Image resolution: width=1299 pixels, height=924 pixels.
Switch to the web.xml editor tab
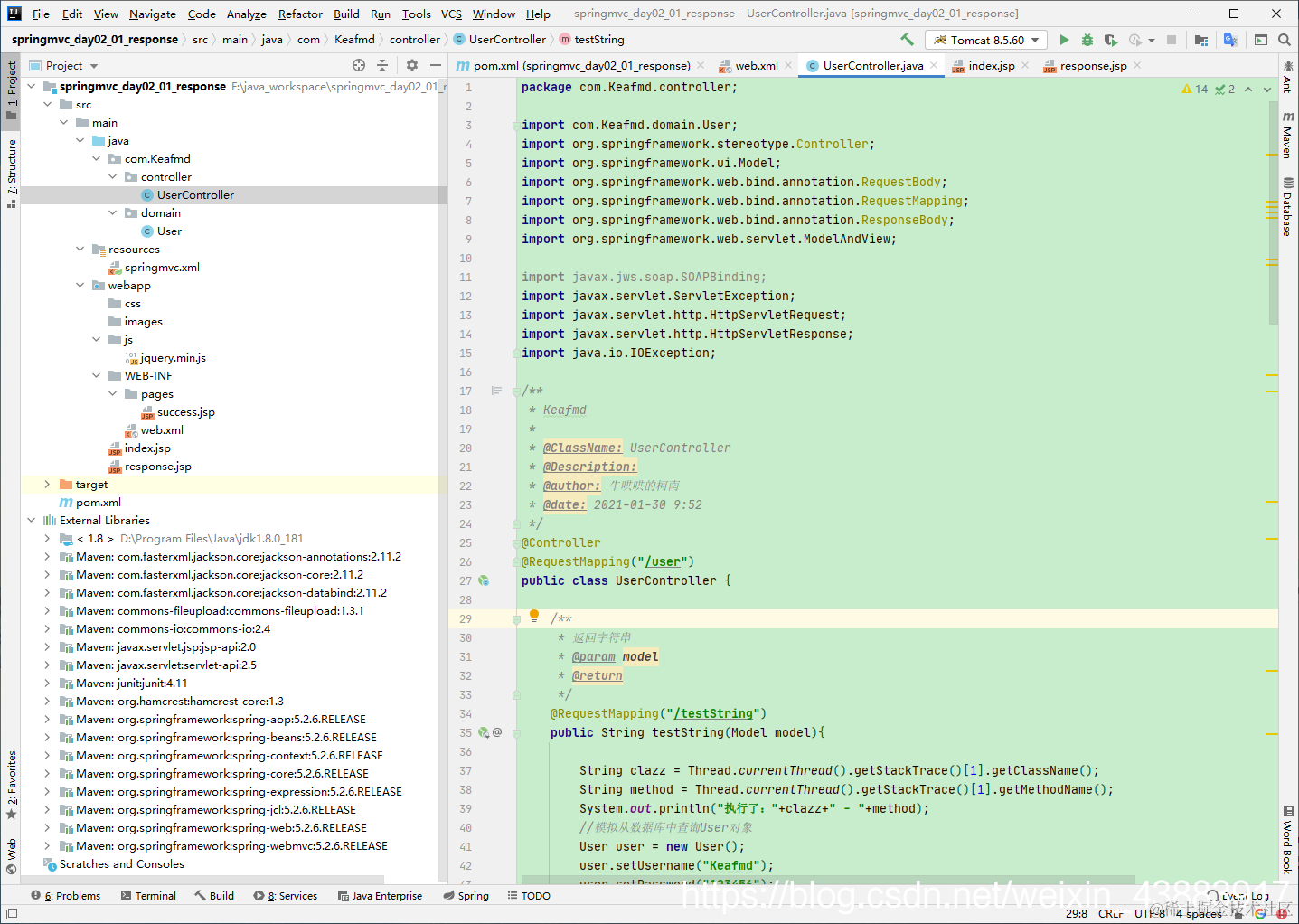tap(756, 65)
